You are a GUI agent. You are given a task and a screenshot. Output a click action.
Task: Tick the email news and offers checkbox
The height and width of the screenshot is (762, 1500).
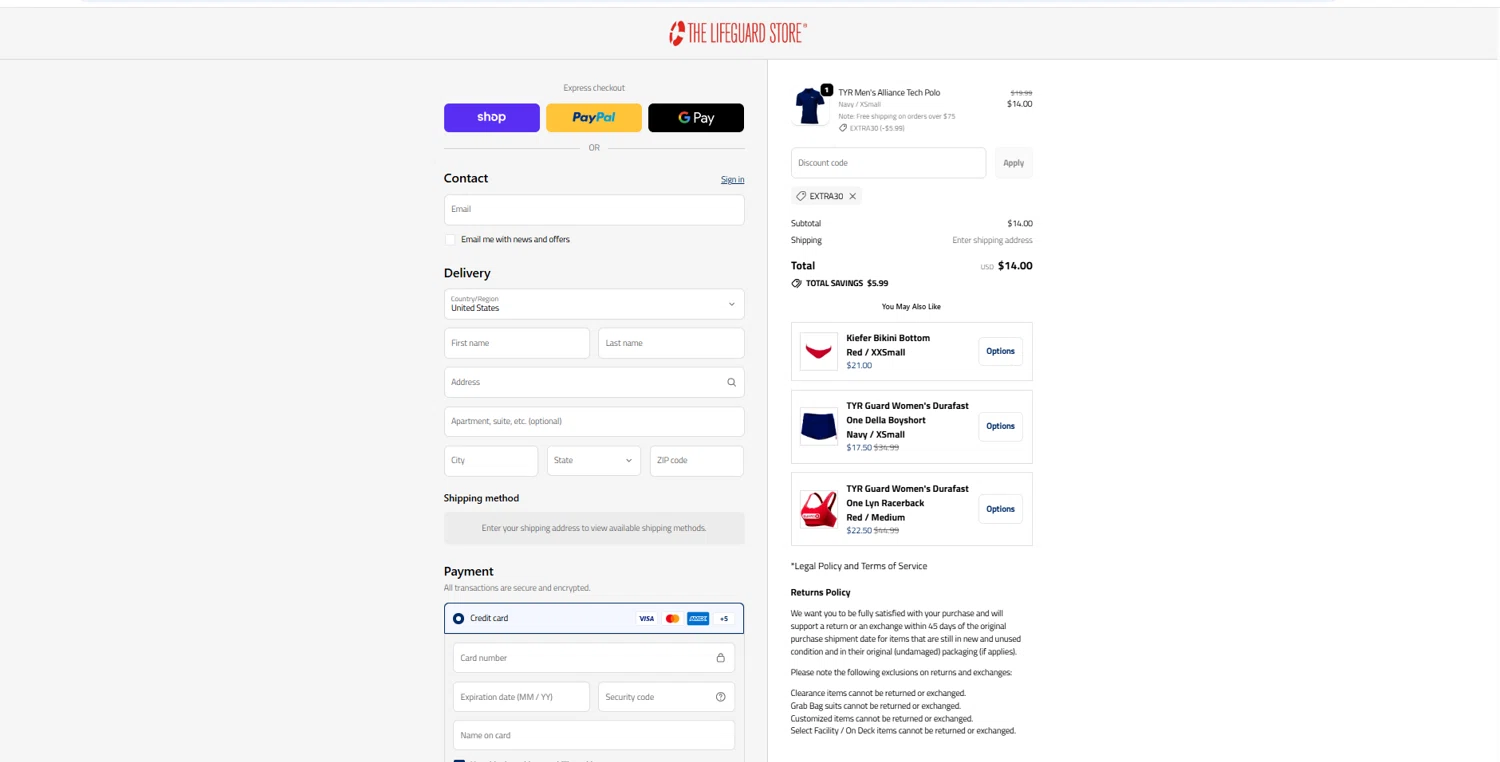(450, 240)
